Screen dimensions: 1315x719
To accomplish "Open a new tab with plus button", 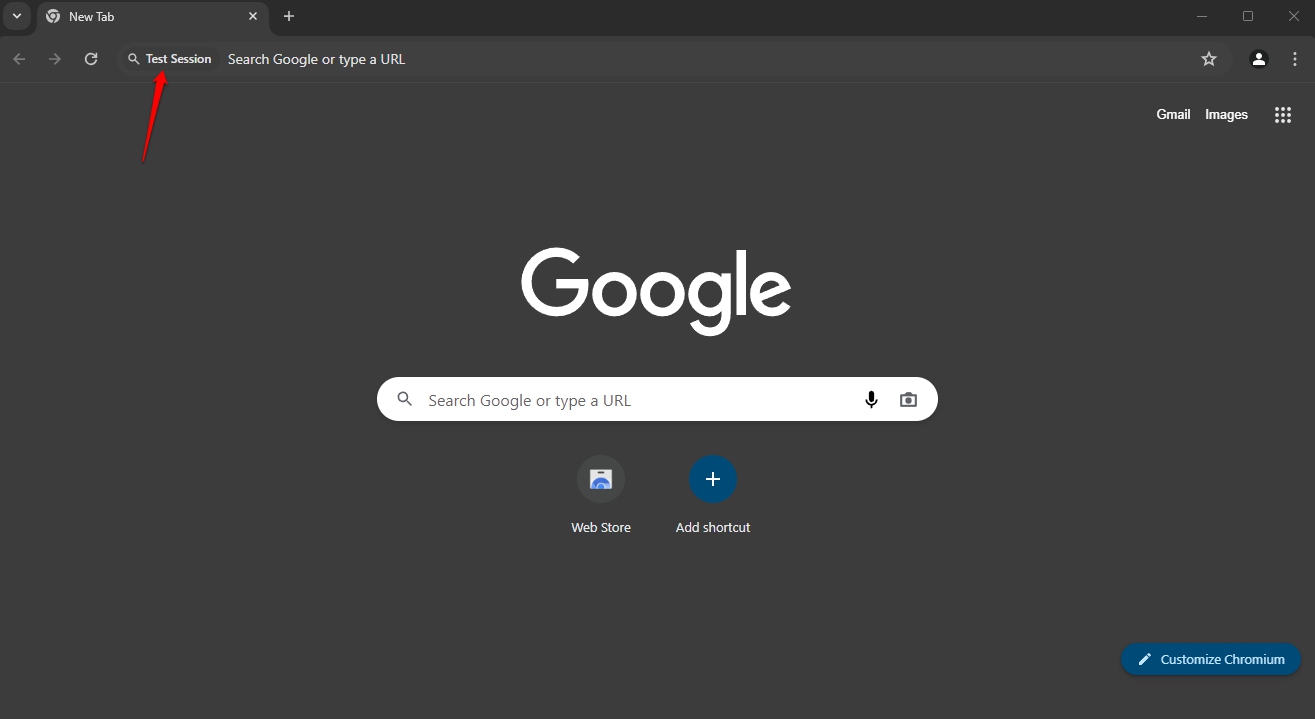I will pyautogui.click(x=289, y=16).
